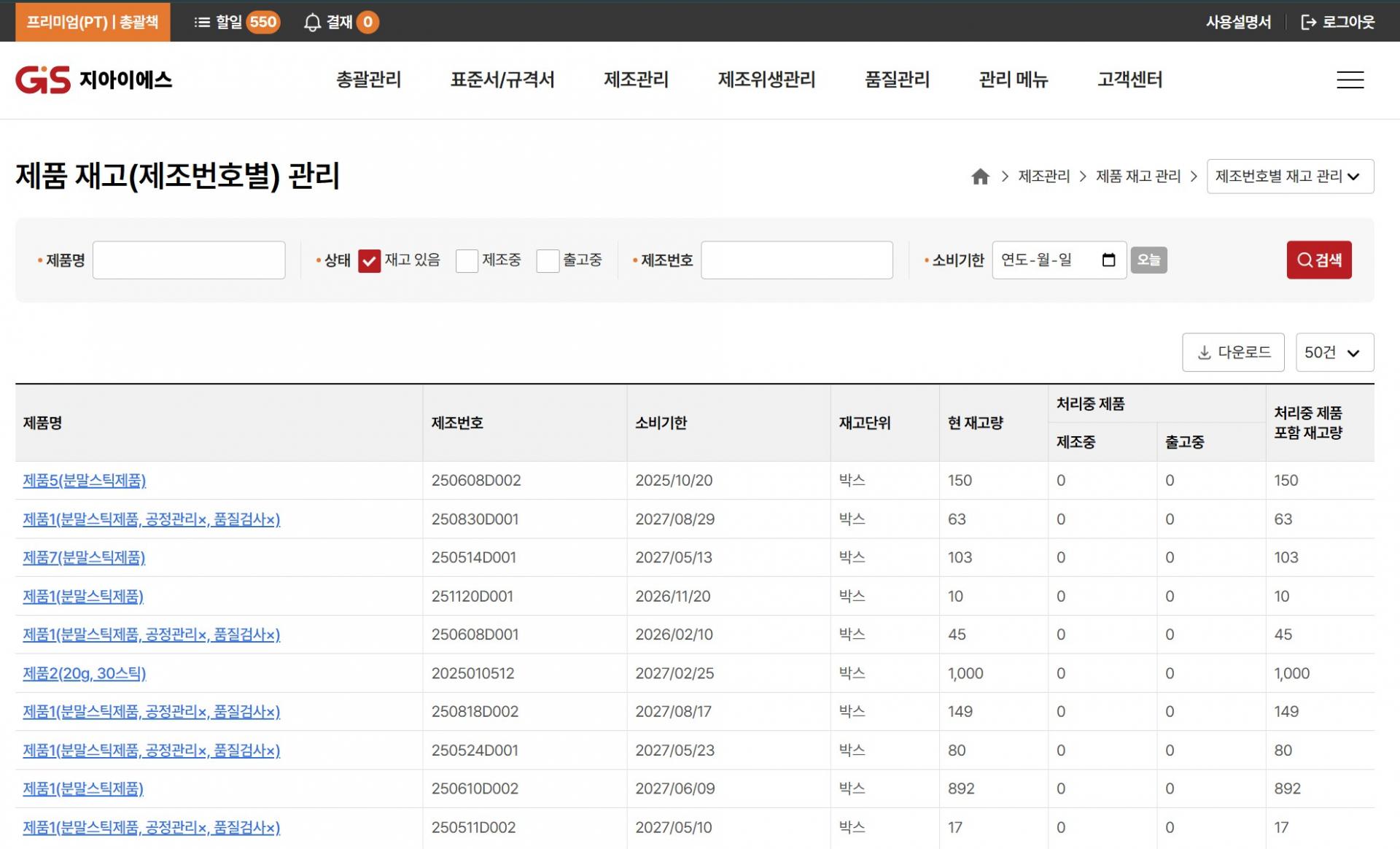Open the 50건 page size dropdown
The width and height of the screenshot is (1400, 849).
coord(1334,352)
